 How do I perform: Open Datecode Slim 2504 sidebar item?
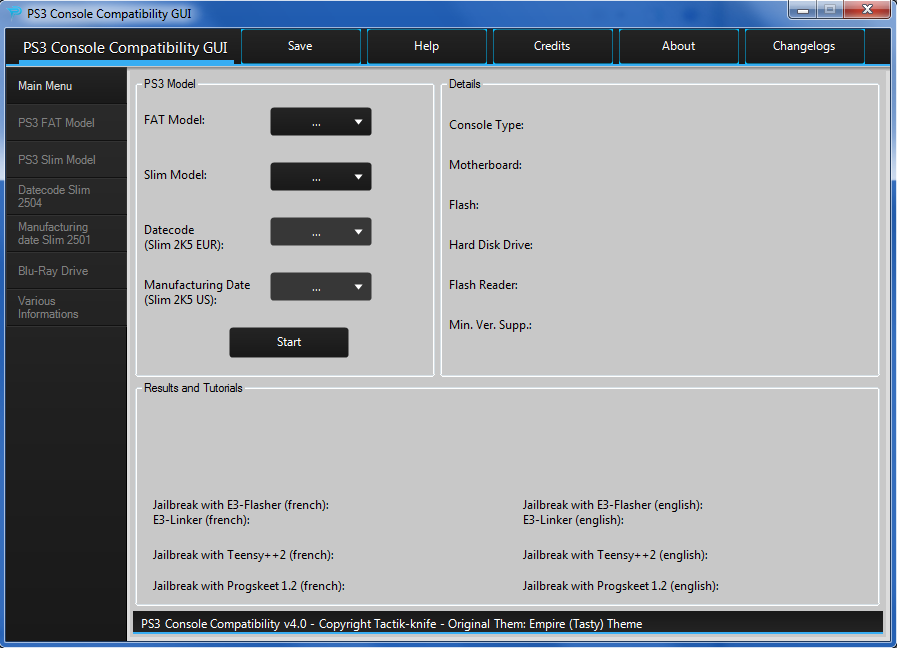click(66, 196)
